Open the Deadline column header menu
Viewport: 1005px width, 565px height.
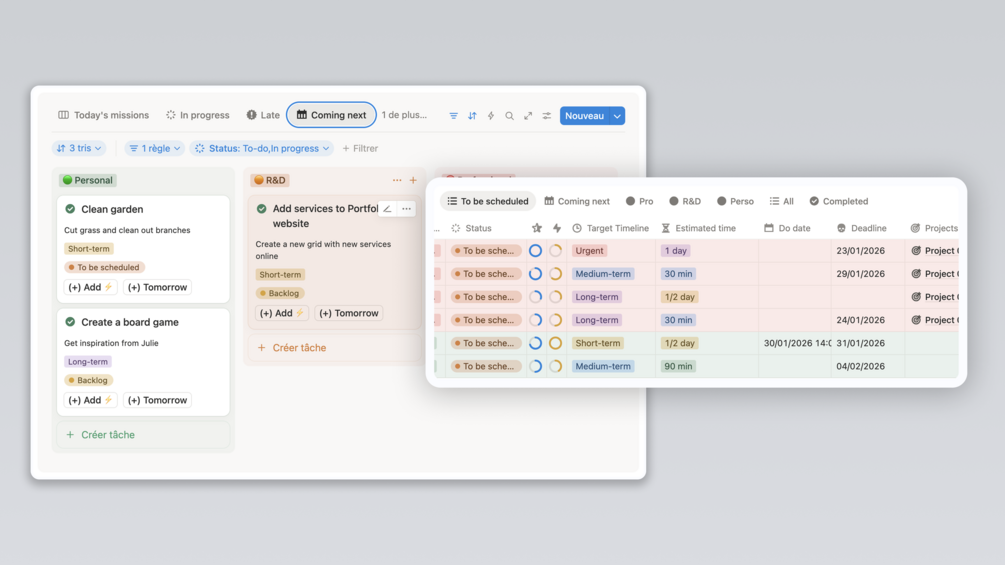[x=862, y=228]
